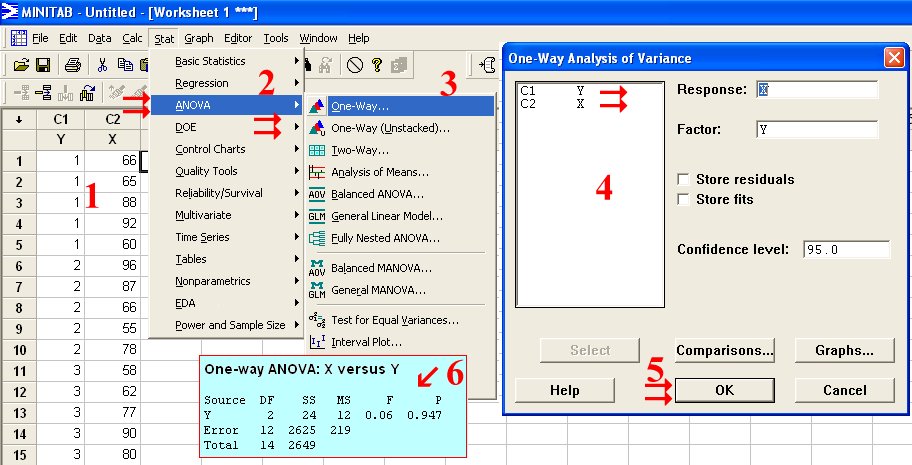Open the Edit menu
This screenshot has height=465, width=912.
(x=68, y=38)
